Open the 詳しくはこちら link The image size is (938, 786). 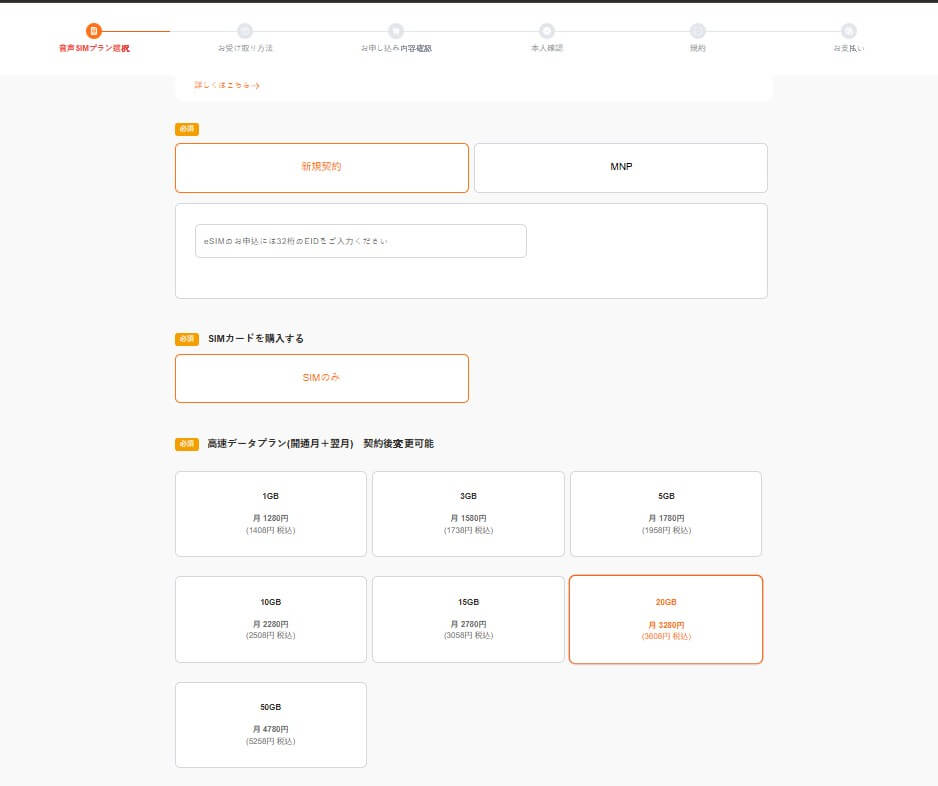(x=227, y=86)
